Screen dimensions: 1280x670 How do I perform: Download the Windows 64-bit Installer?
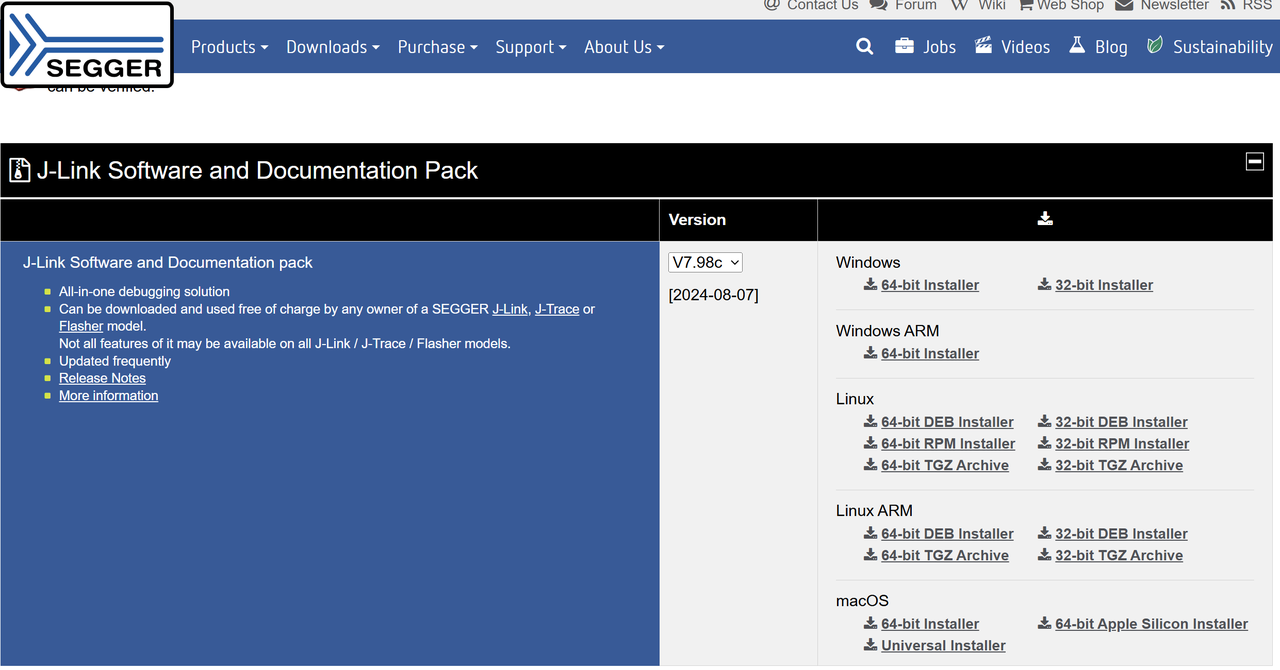pos(929,285)
